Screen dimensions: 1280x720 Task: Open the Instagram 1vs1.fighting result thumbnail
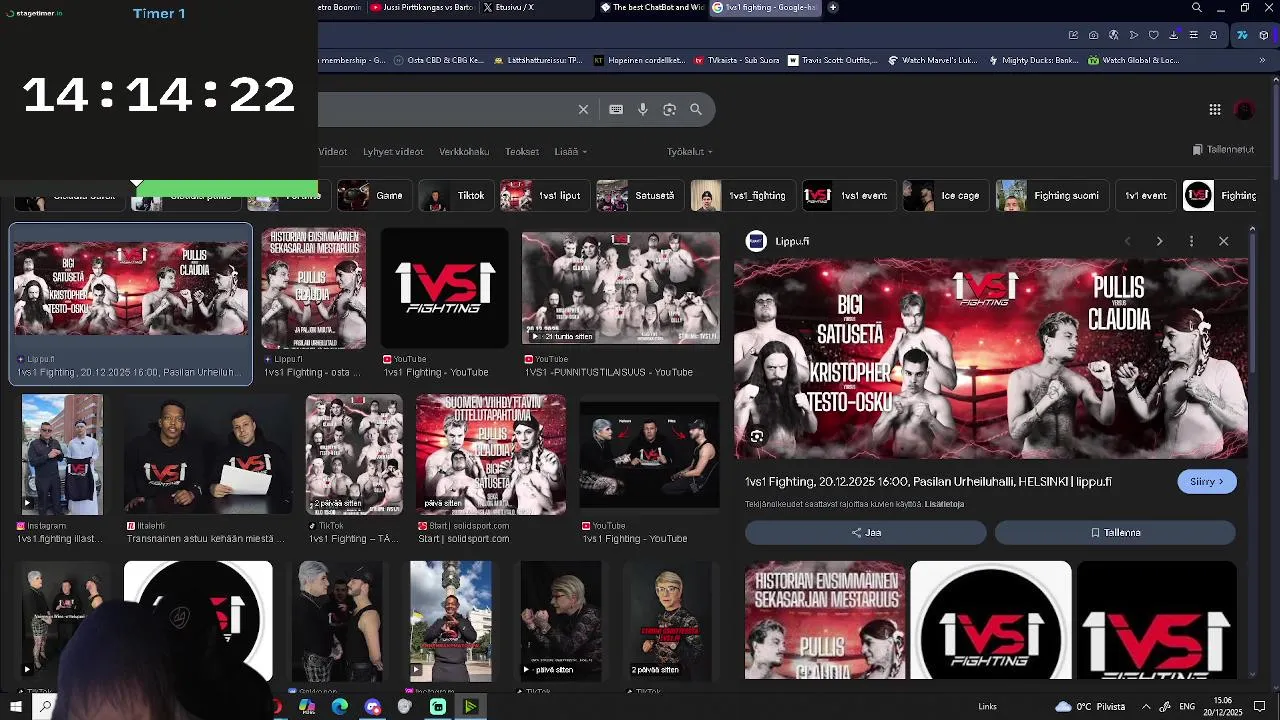pyautogui.click(x=62, y=454)
